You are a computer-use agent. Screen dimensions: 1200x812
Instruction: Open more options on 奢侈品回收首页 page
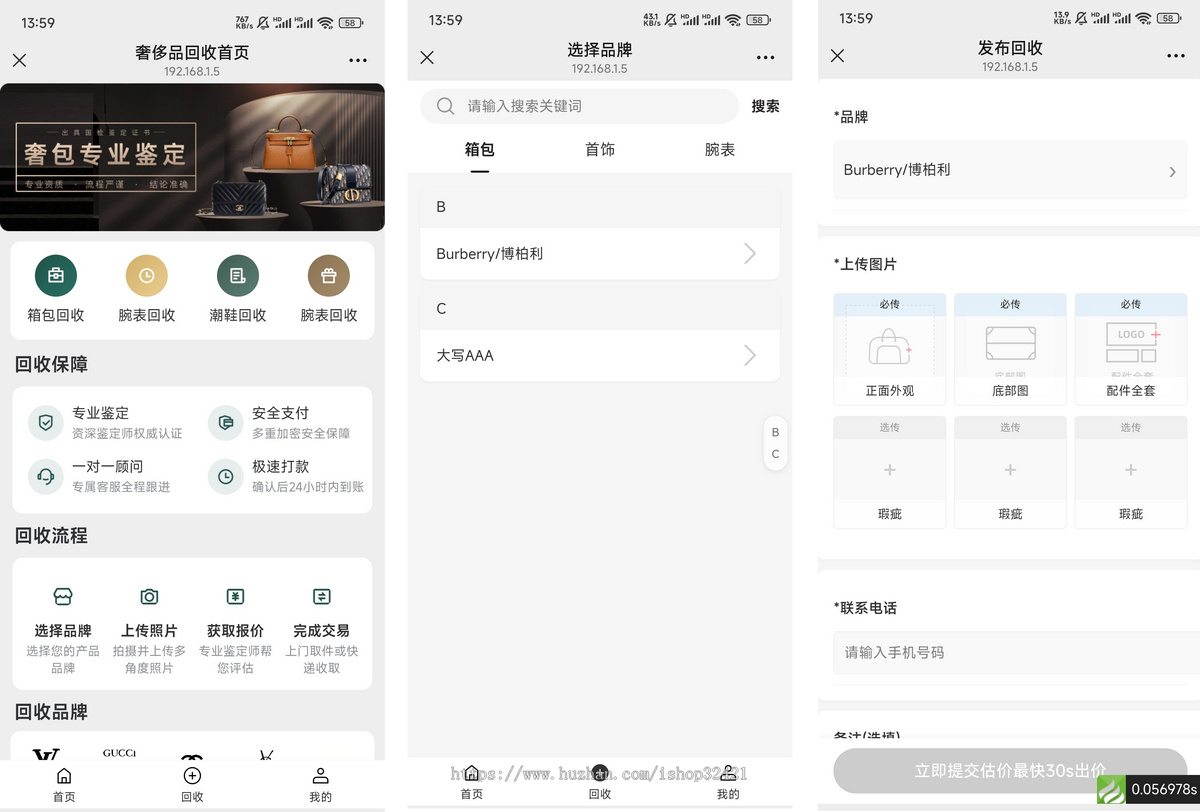click(x=358, y=60)
